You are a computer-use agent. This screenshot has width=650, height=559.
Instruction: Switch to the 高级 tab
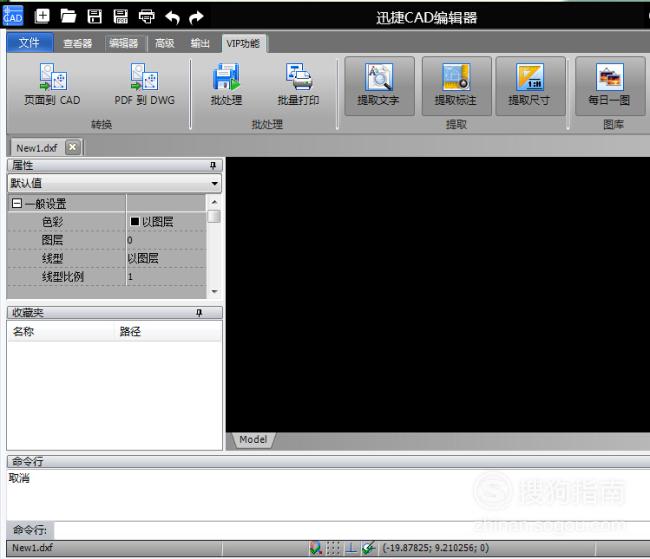[x=165, y=43]
